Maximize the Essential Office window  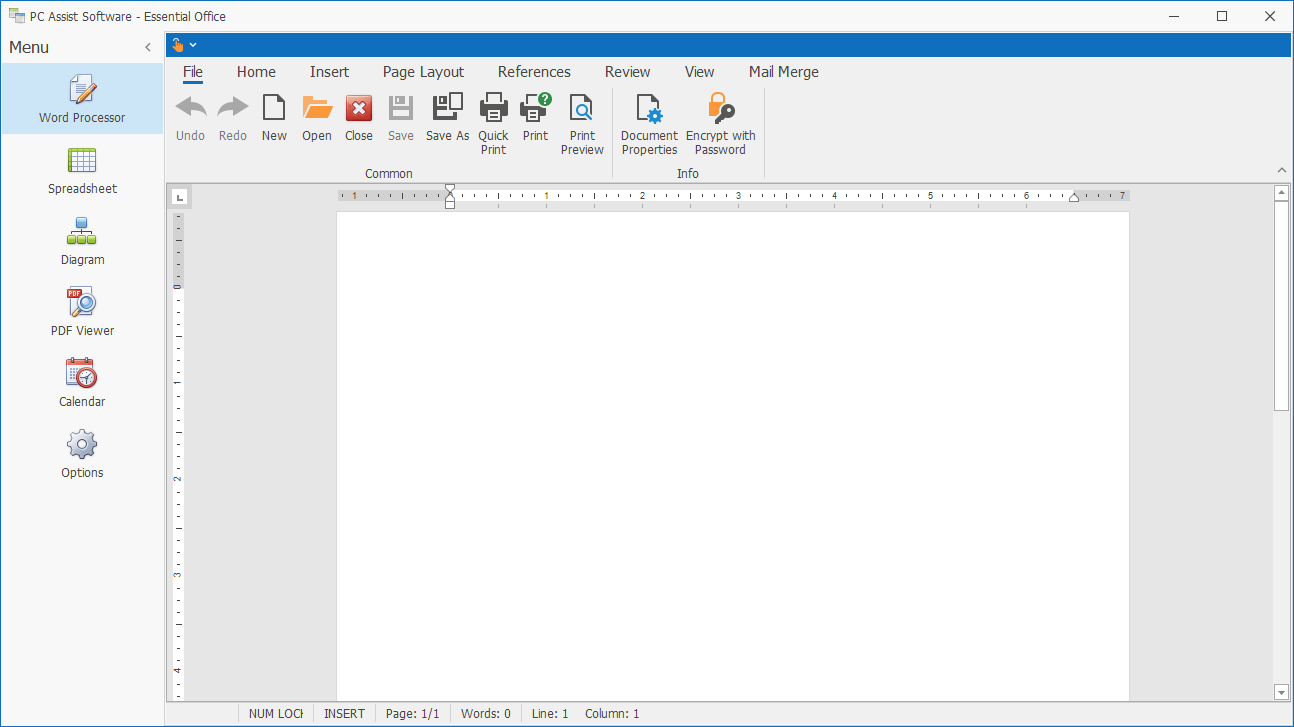point(1222,16)
